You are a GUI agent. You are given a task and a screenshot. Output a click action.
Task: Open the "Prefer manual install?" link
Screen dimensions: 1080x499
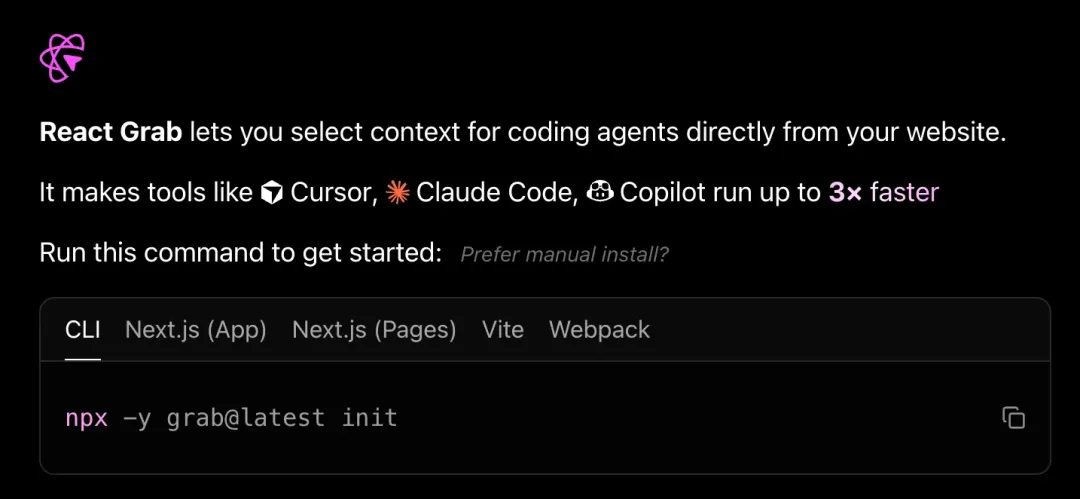tap(564, 255)
